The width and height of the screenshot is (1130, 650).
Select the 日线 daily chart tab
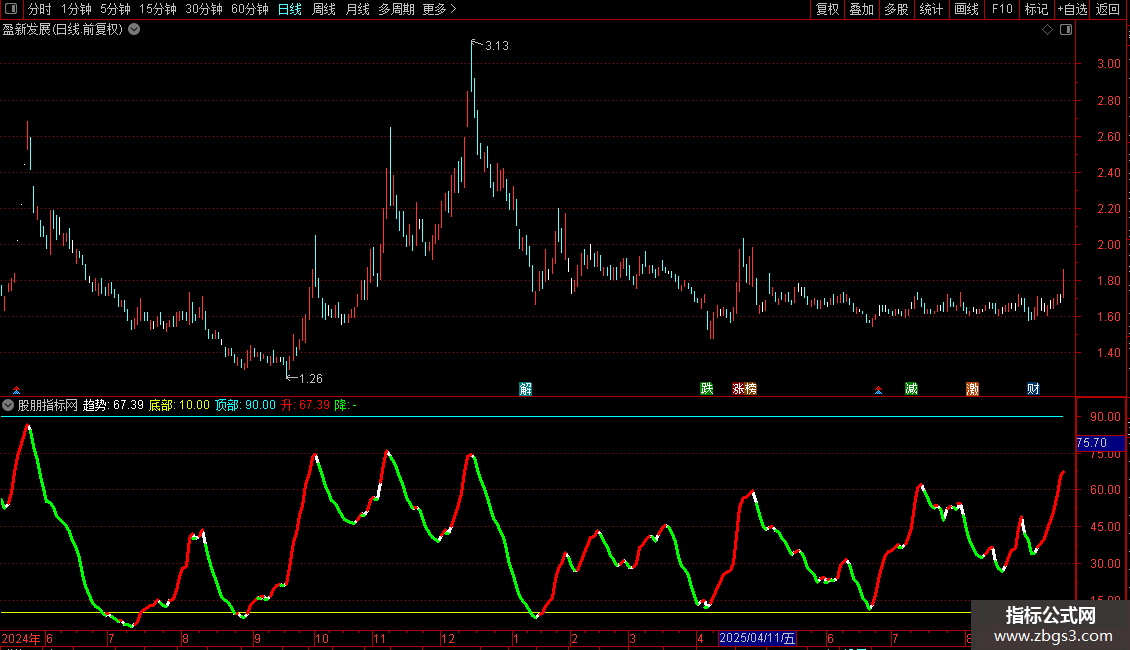(x=290, y=9)
